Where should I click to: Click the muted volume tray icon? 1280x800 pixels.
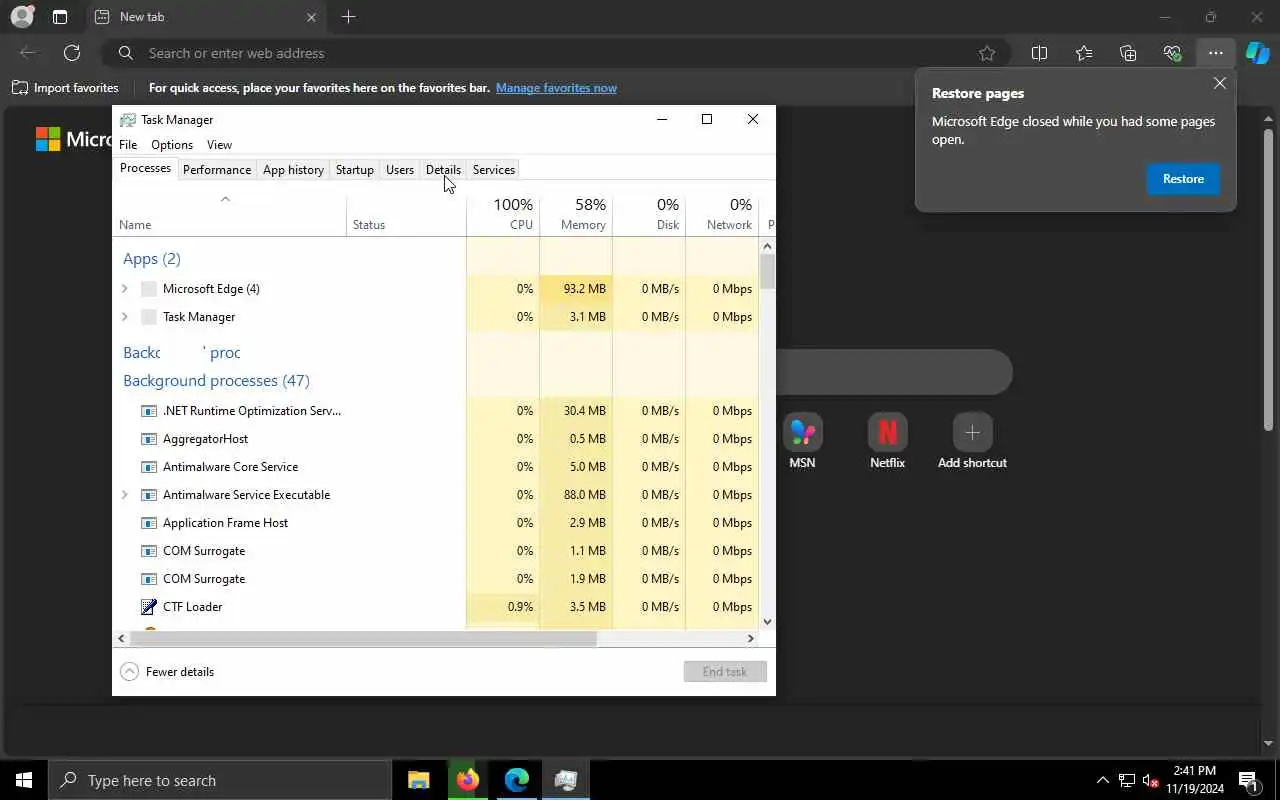(x=1150, y=780)
